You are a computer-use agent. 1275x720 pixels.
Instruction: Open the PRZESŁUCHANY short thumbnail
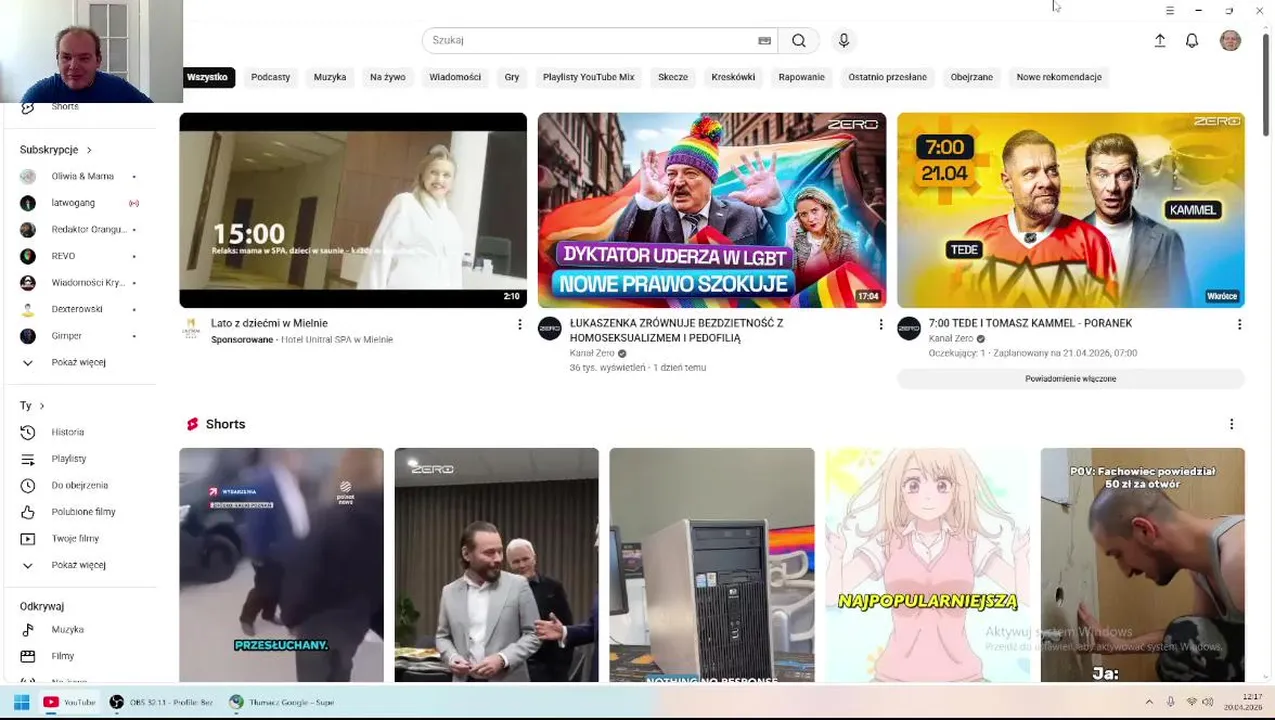pos(281,565)
